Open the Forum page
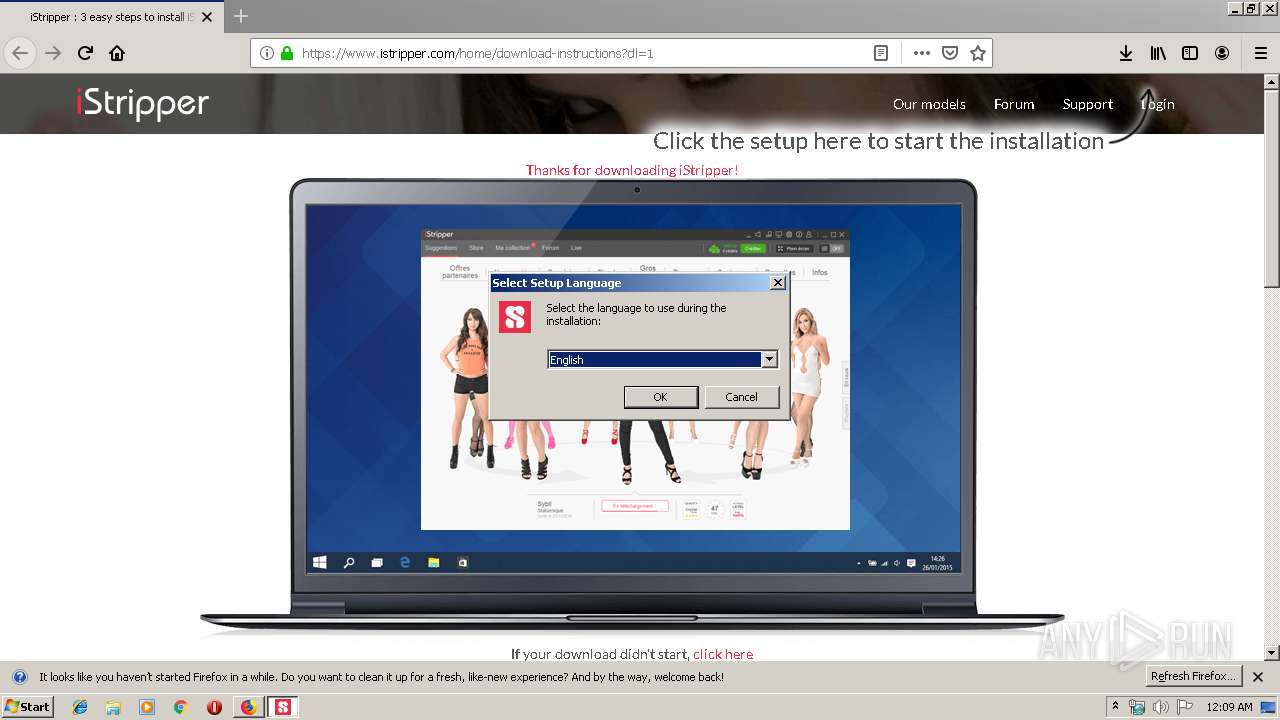Image resolution: width=1280 pixels, height=720 pixels. (1014, 104)
